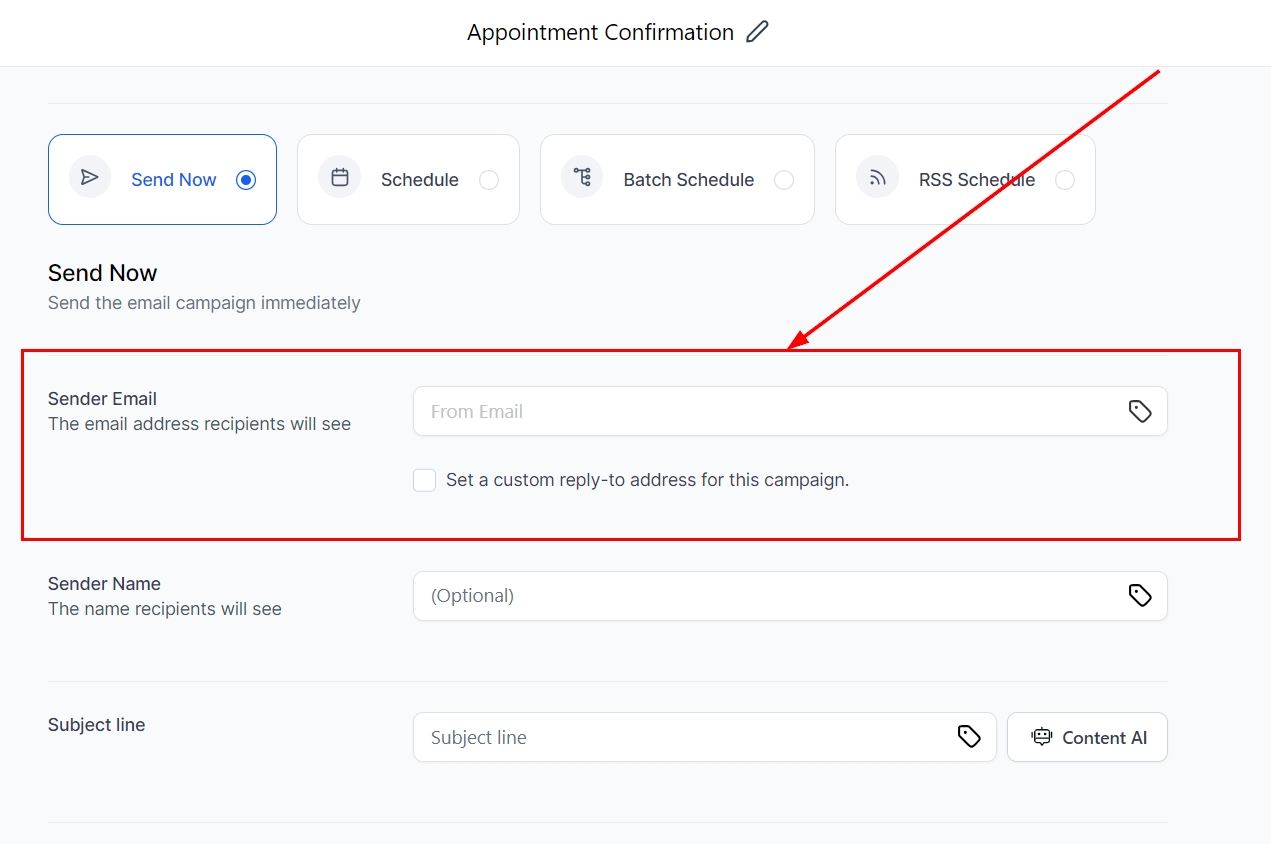This screenshot has height=844, width=1271.
Task: Select the Schedule radio button
Action: pyautogui.click(x=488, y=180)
